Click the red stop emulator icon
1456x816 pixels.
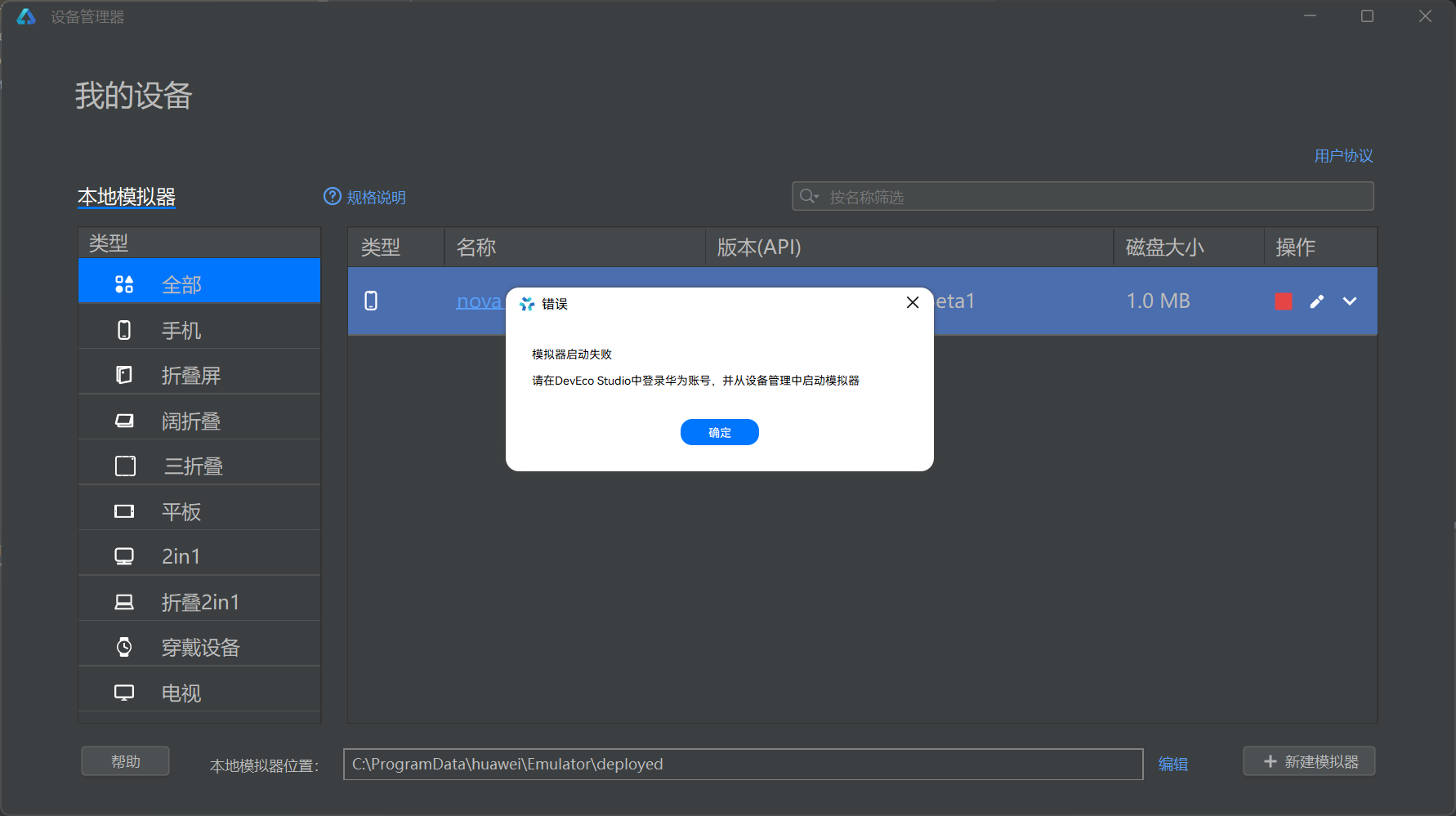point(1283,301)
